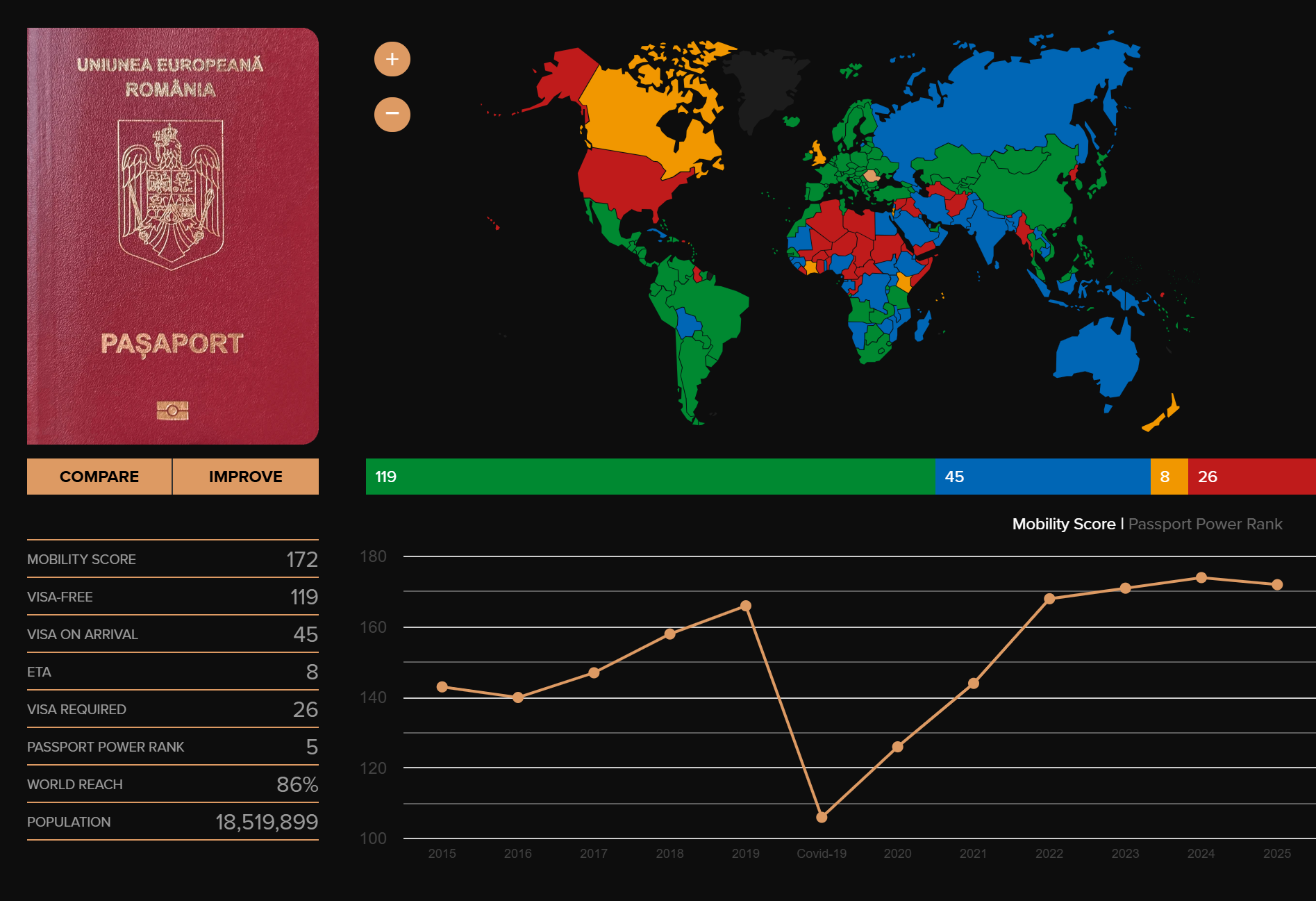1316x901 pixels.
Task: Click the mainland United States on map
Action: point(625,181)
